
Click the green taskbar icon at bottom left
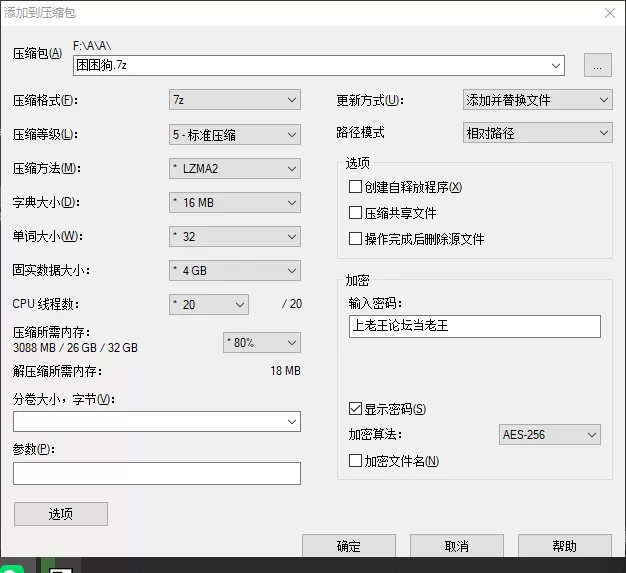coord(12,569)
